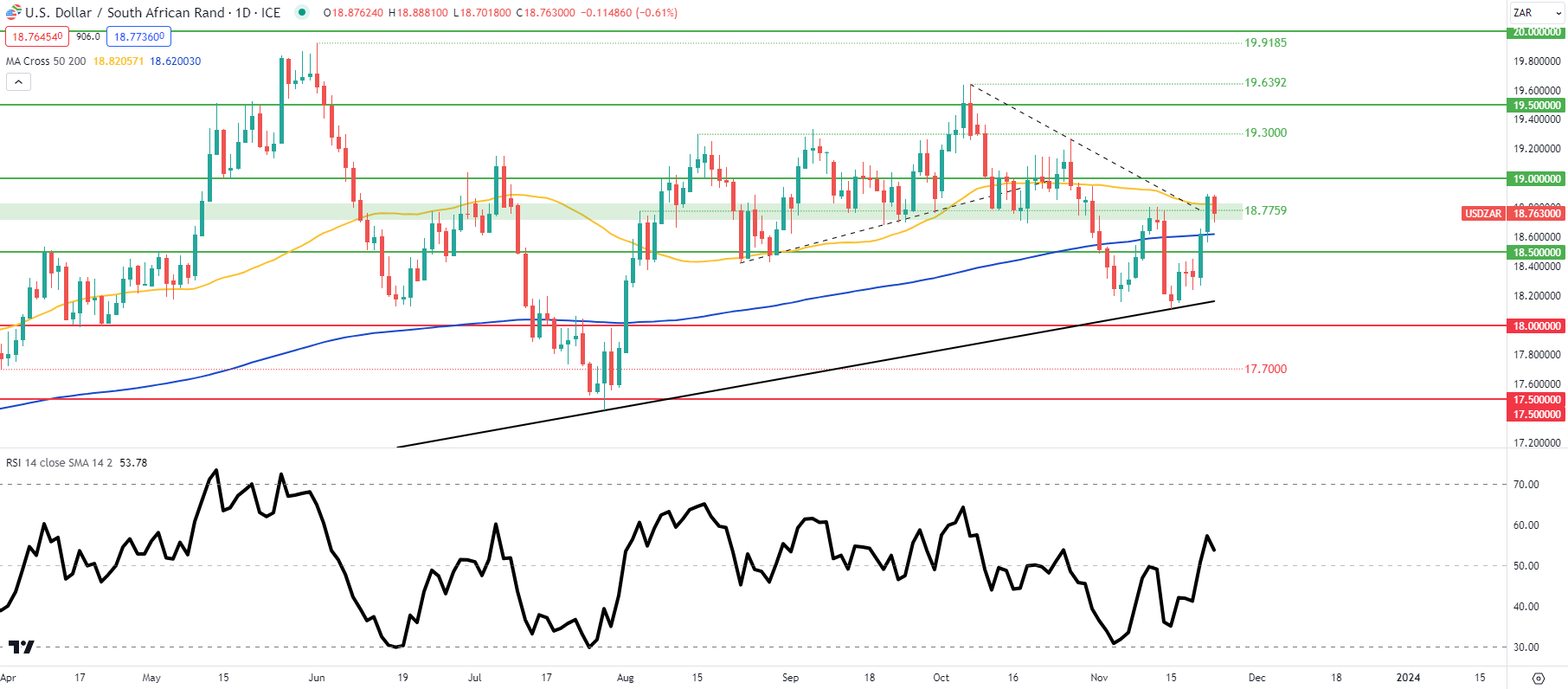Click the 19.6392 level annotation
This screenshot has height=689, width=1568.
pos(1265,82)
